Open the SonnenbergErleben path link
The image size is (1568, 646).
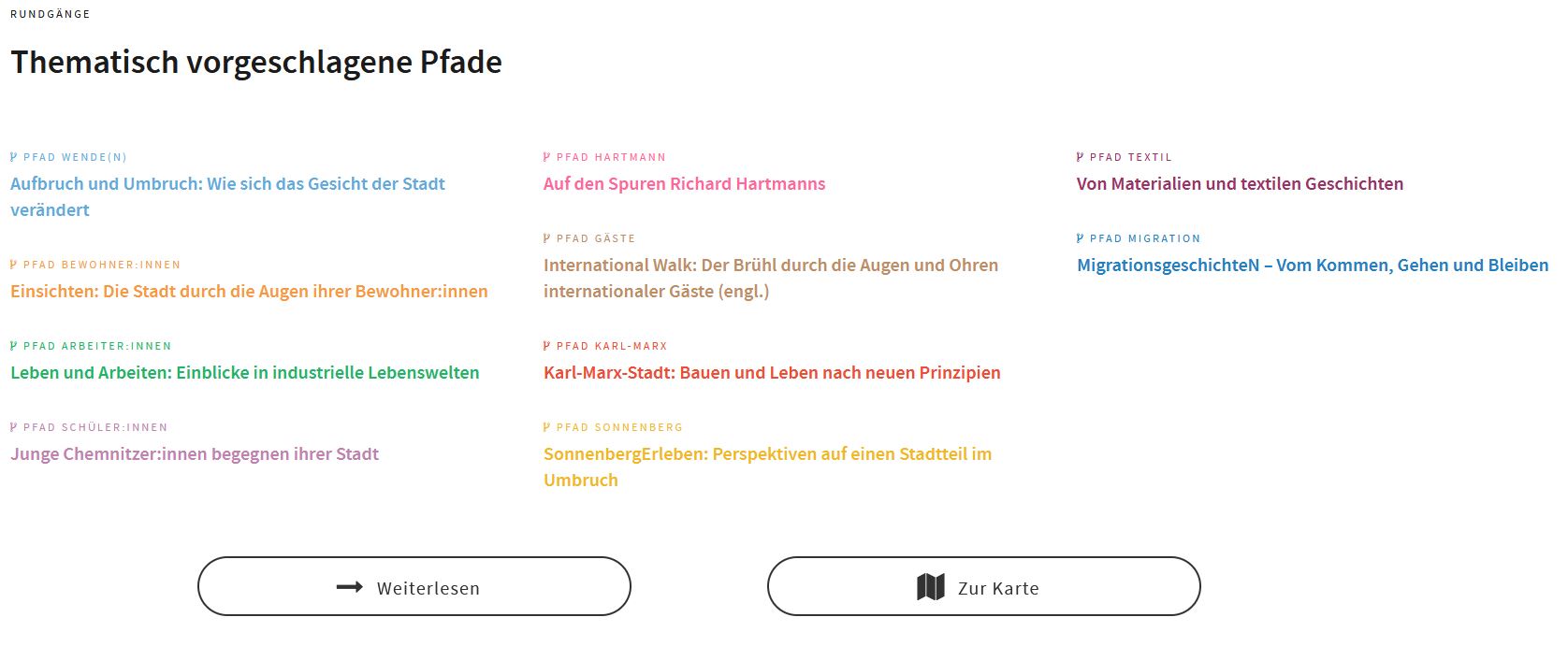click(x=767, y=454)
